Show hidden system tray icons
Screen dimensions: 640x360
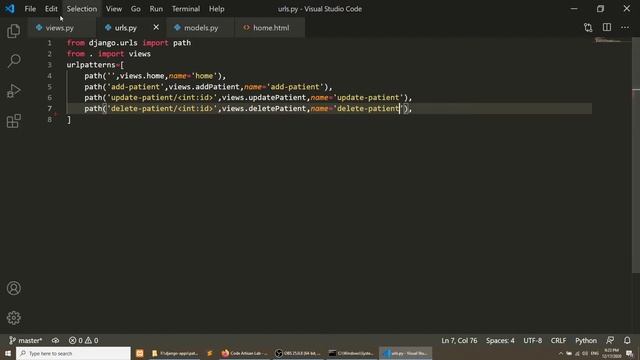[560, 353]
